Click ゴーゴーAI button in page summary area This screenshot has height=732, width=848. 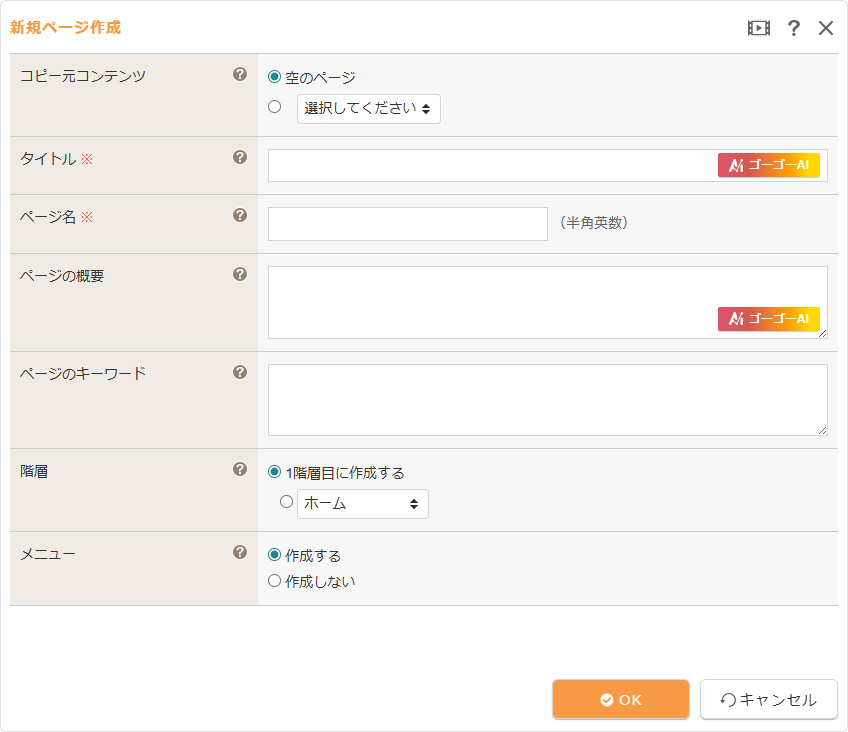[768, 319]
